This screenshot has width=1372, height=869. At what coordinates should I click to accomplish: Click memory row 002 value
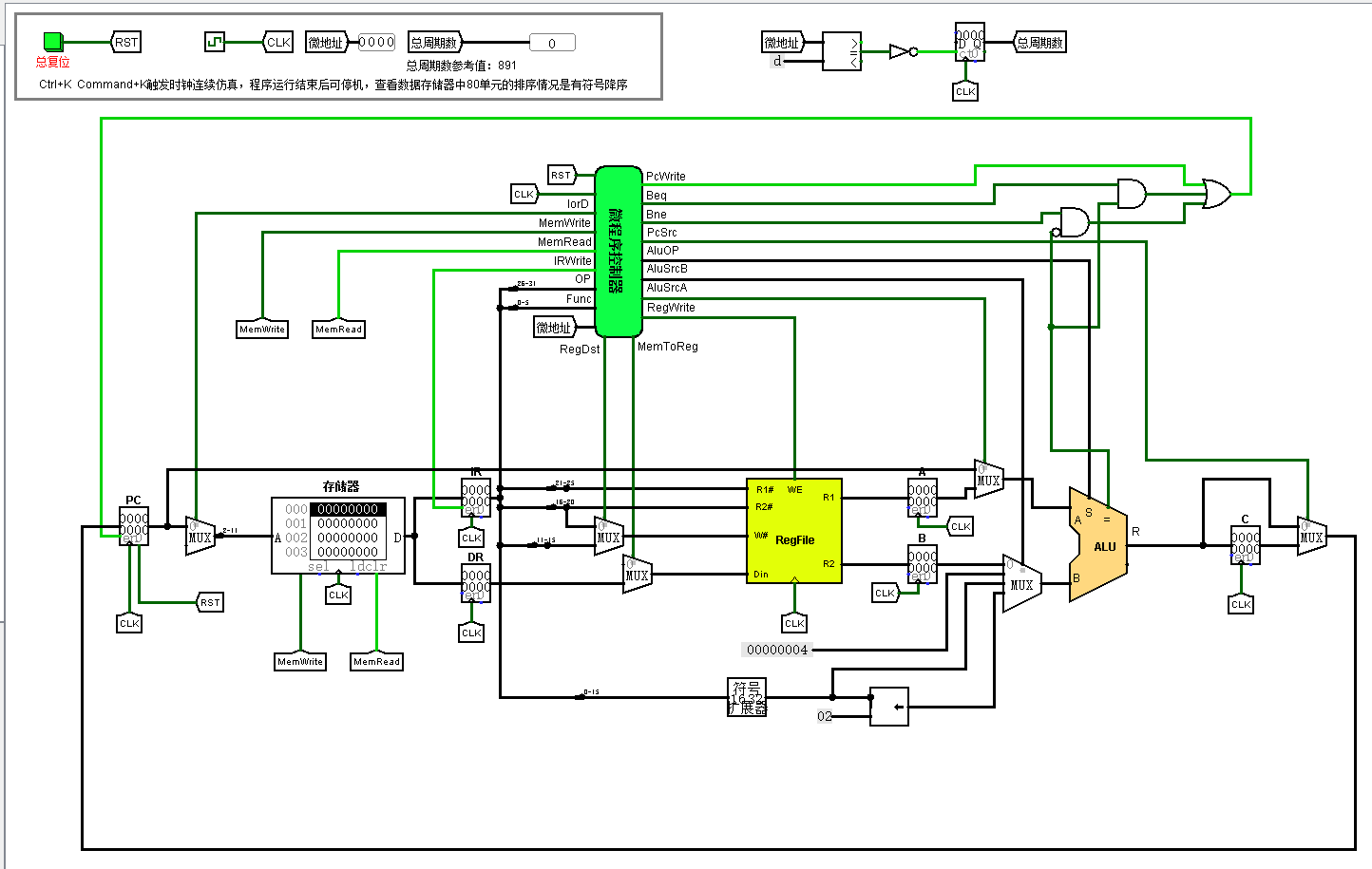coord(348,538)
